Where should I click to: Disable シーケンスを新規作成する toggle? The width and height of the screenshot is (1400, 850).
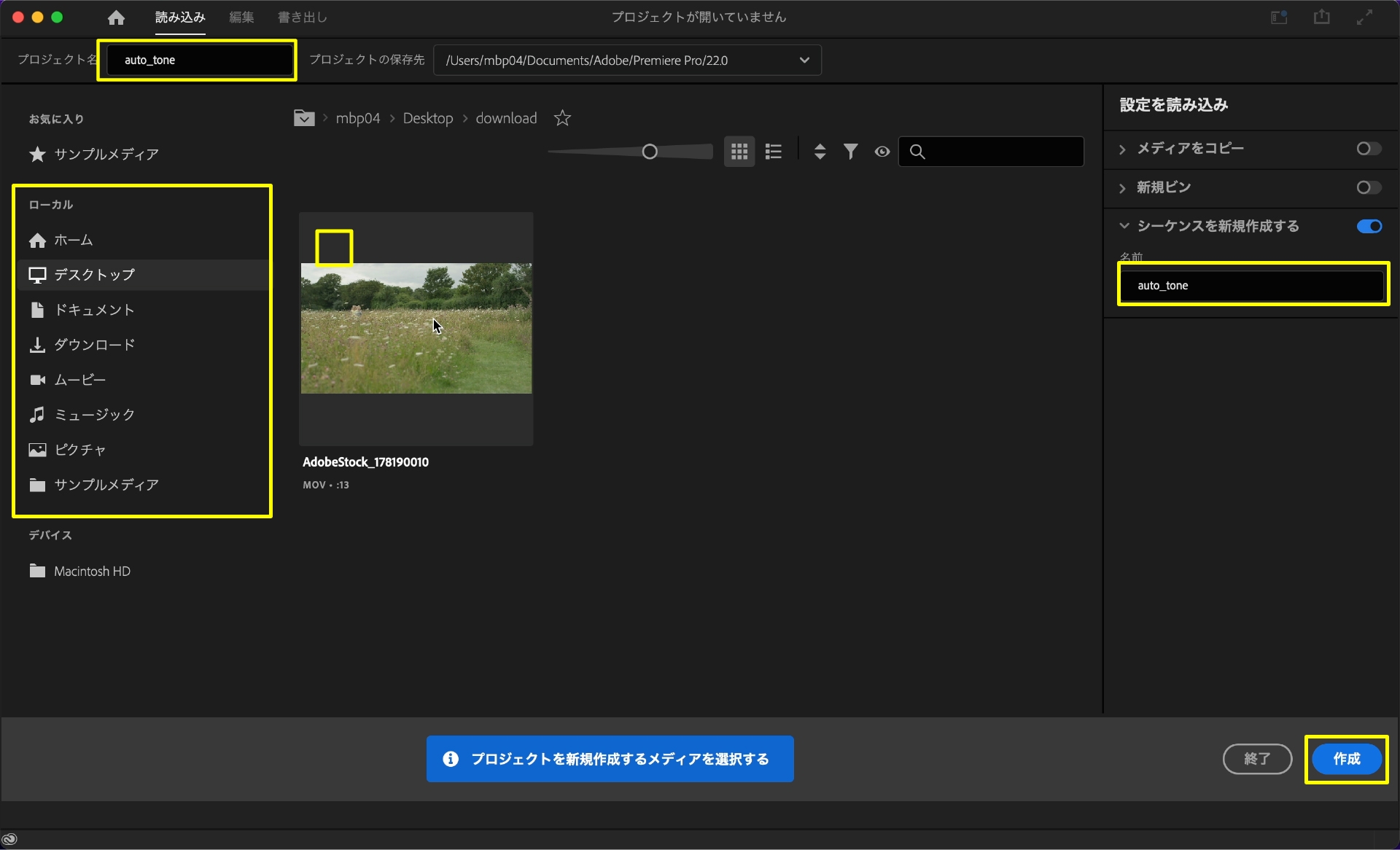coord(1369,227)
